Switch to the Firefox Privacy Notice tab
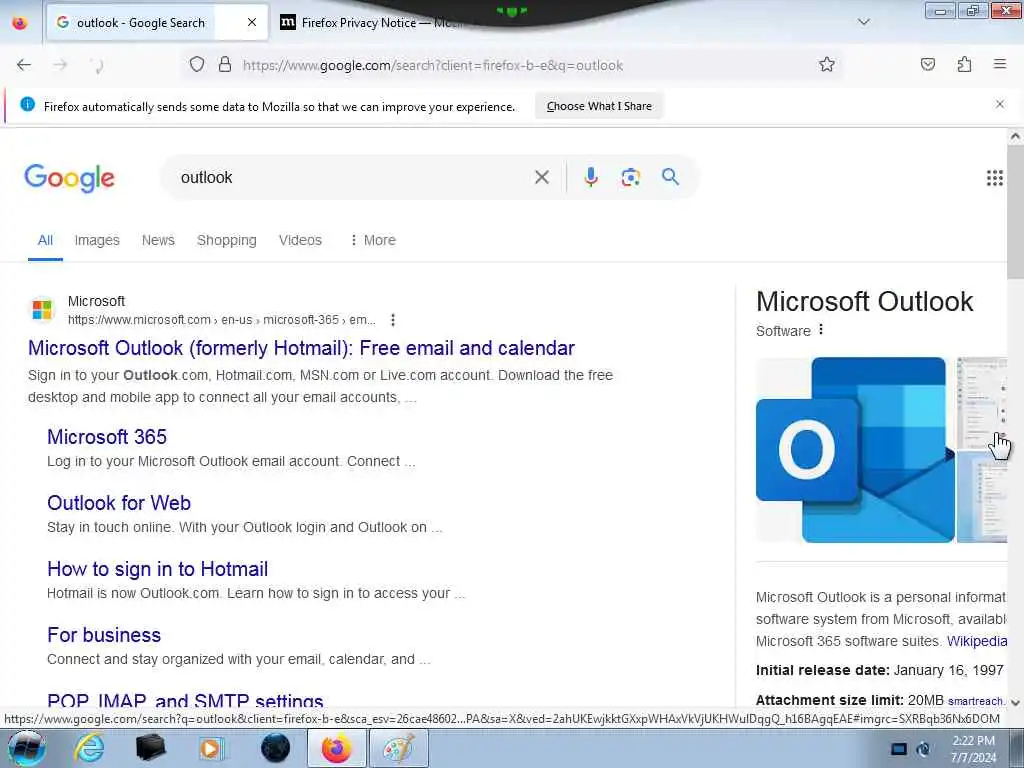 click(372, 22)
